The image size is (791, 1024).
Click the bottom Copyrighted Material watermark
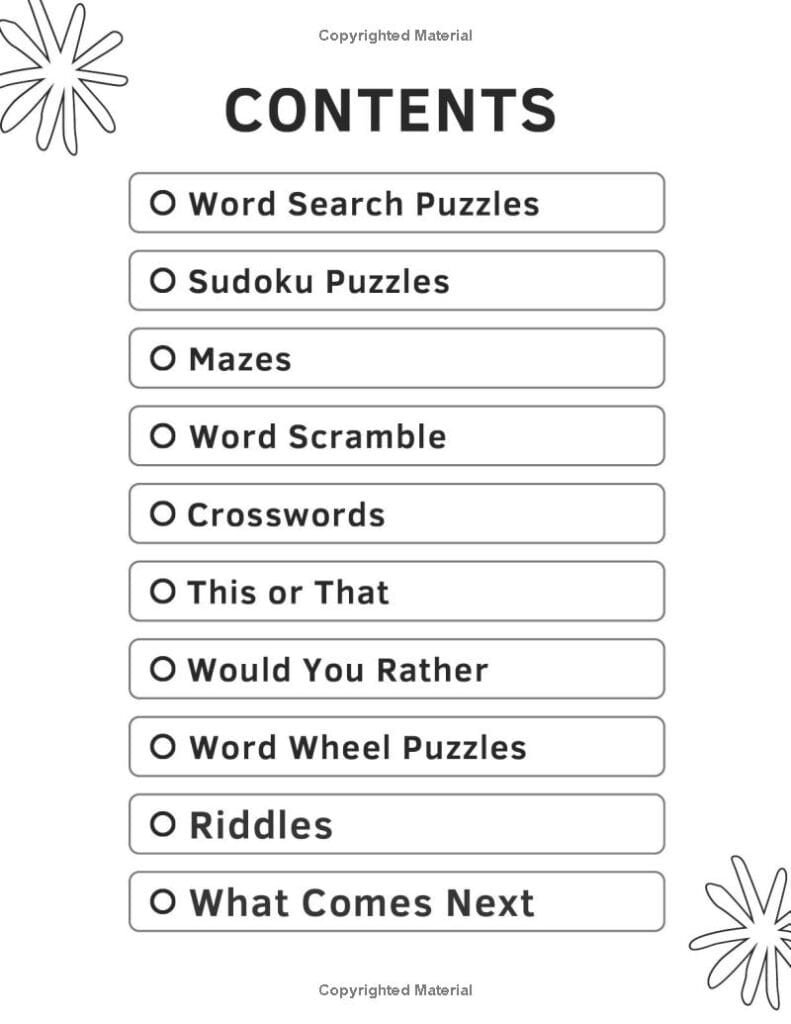coord(395,990)
